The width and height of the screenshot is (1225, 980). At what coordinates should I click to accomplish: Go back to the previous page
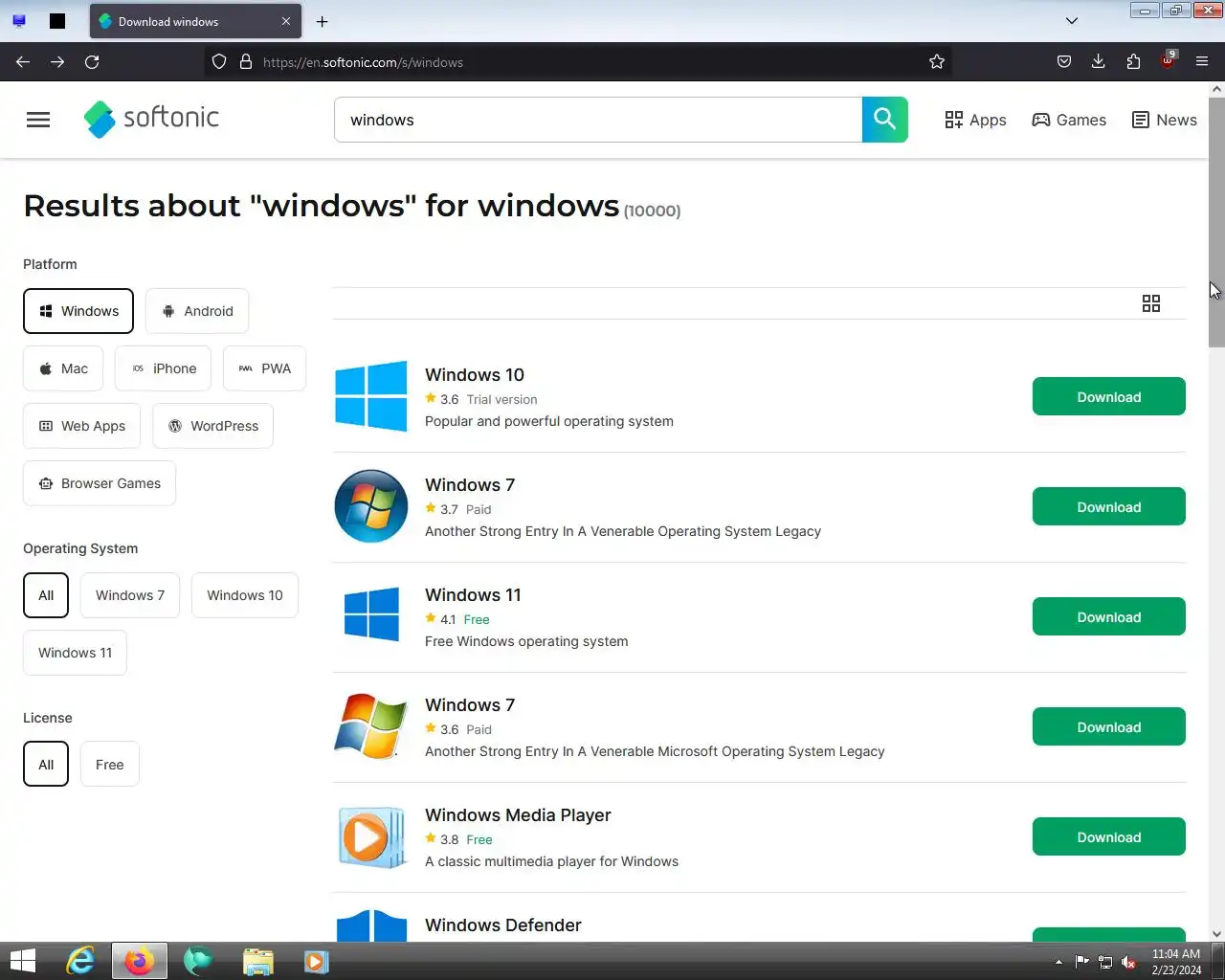(x=23, y=62)
